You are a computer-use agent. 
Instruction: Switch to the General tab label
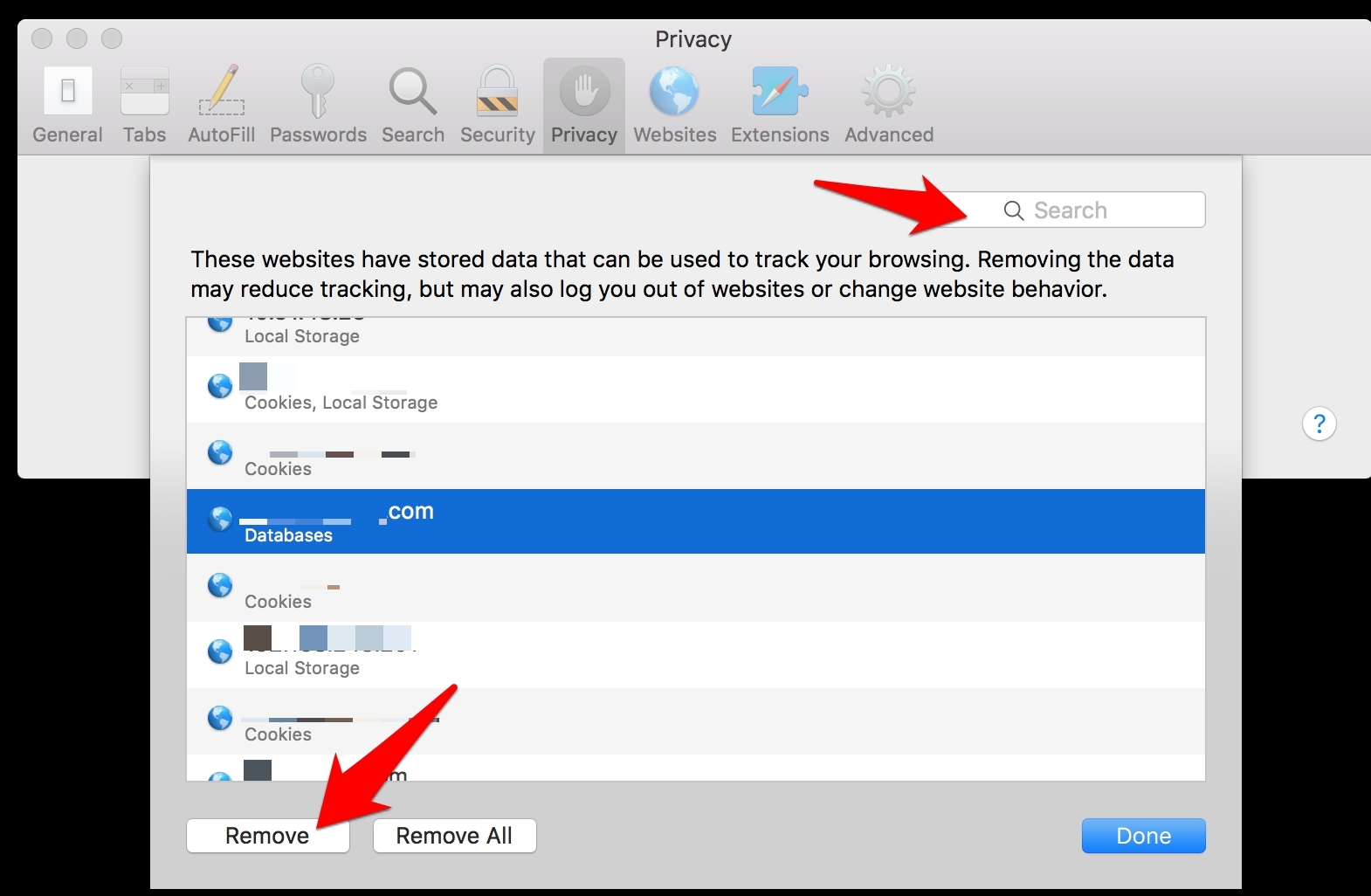[68, 134]
